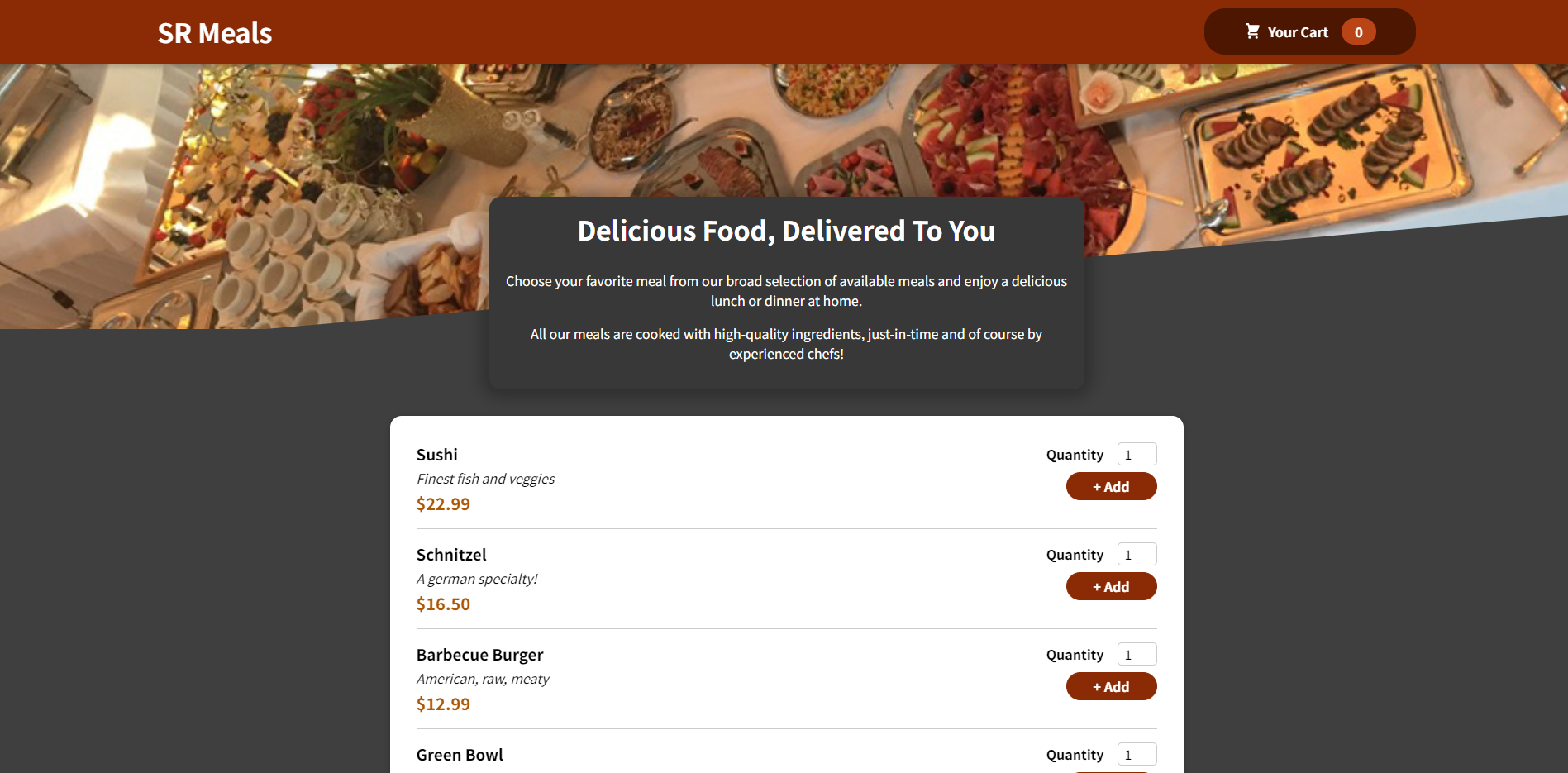This screenshot has width=1568, height=773.
Task: Click the Barbecue Burger quantity box
Action: (x=1137, y=655)
